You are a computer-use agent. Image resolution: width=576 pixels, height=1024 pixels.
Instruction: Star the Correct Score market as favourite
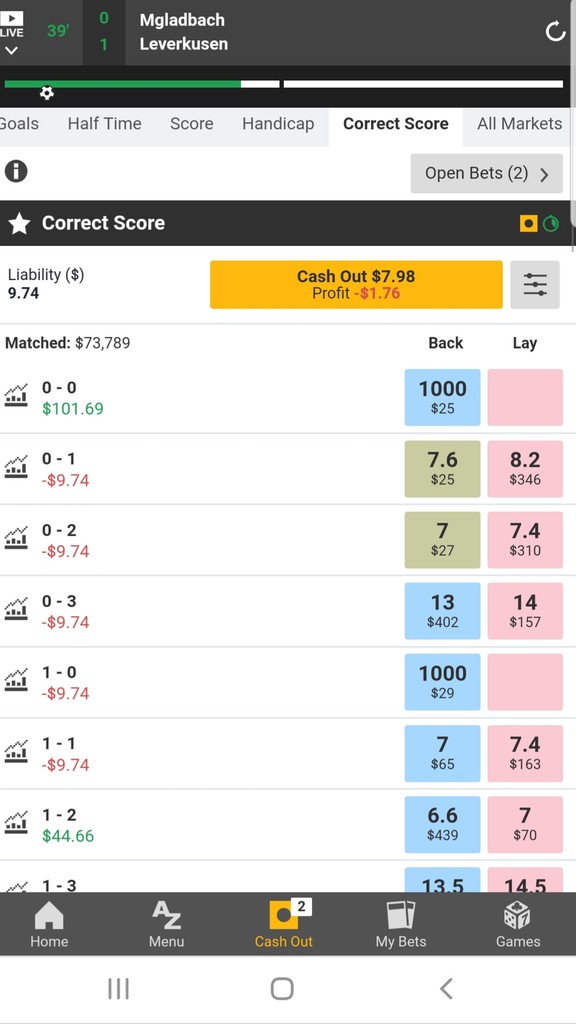click(x=20, y=223)
